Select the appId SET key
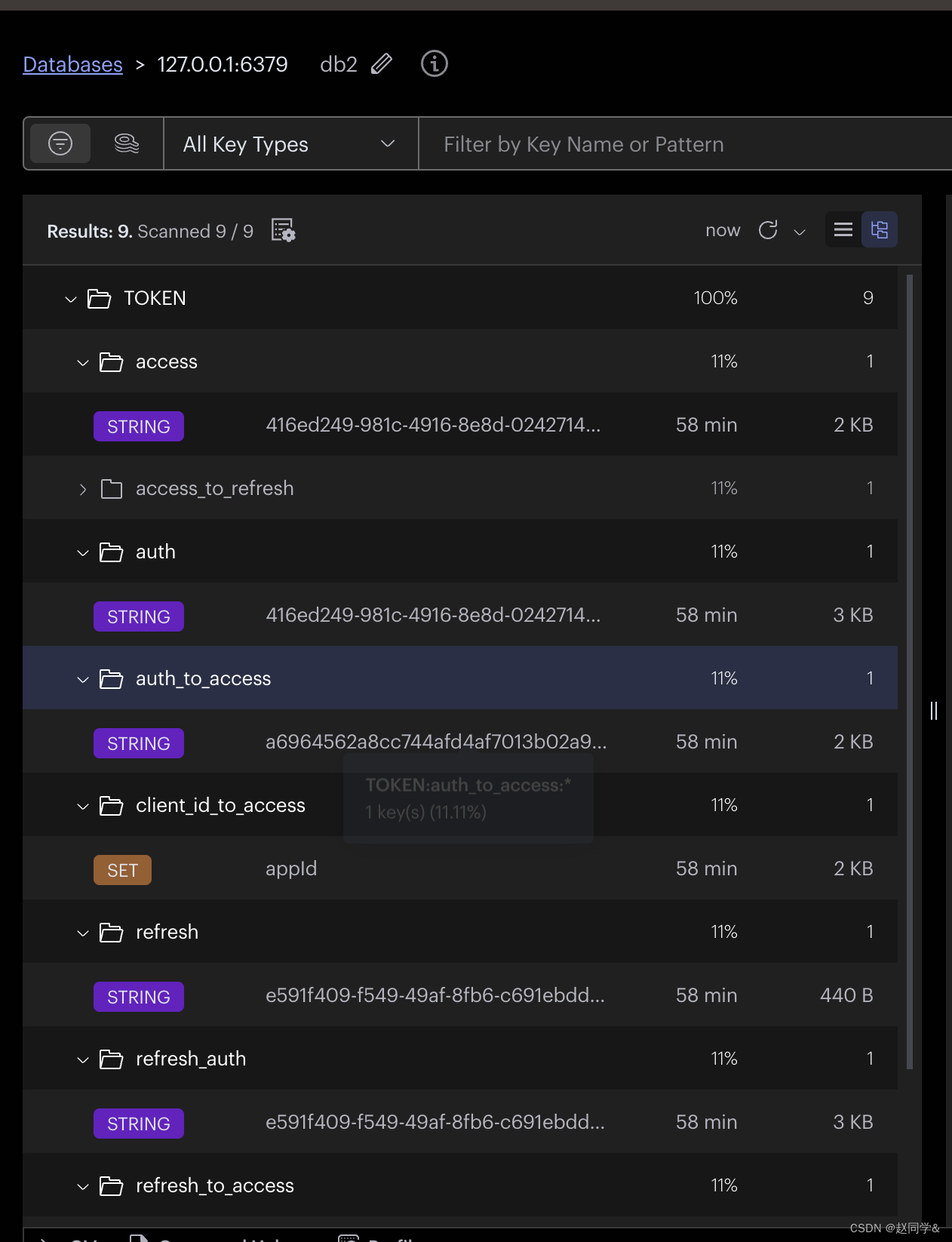952x1242 pixels. click(460, 868)
